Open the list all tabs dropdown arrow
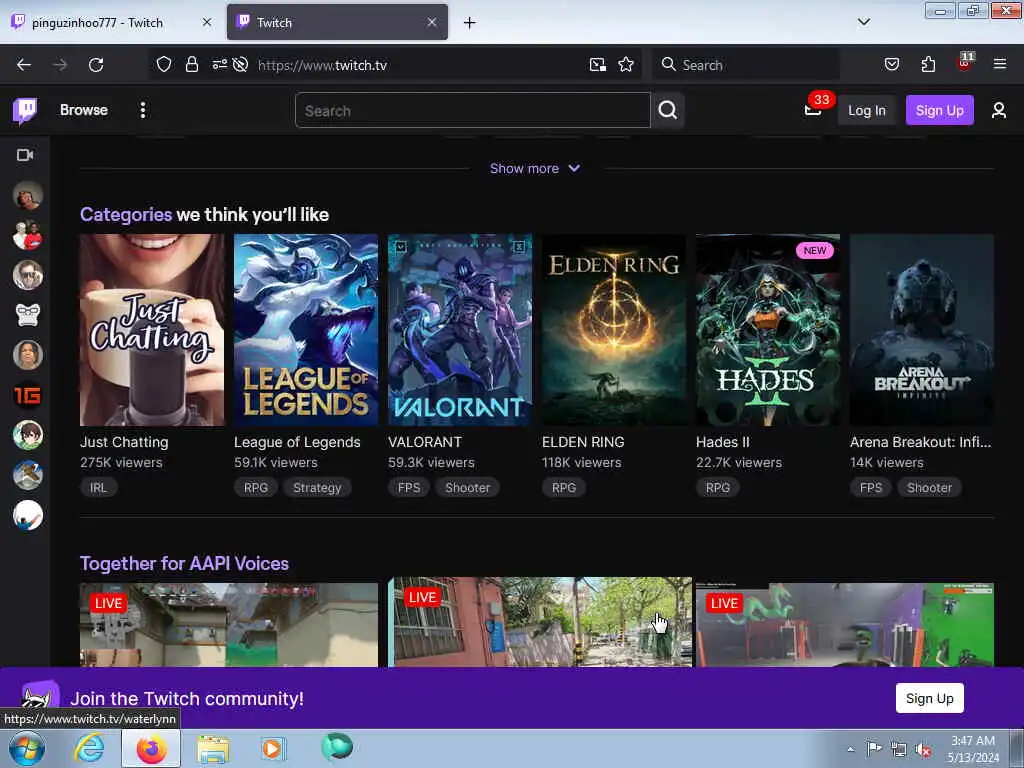 point(863,22)
